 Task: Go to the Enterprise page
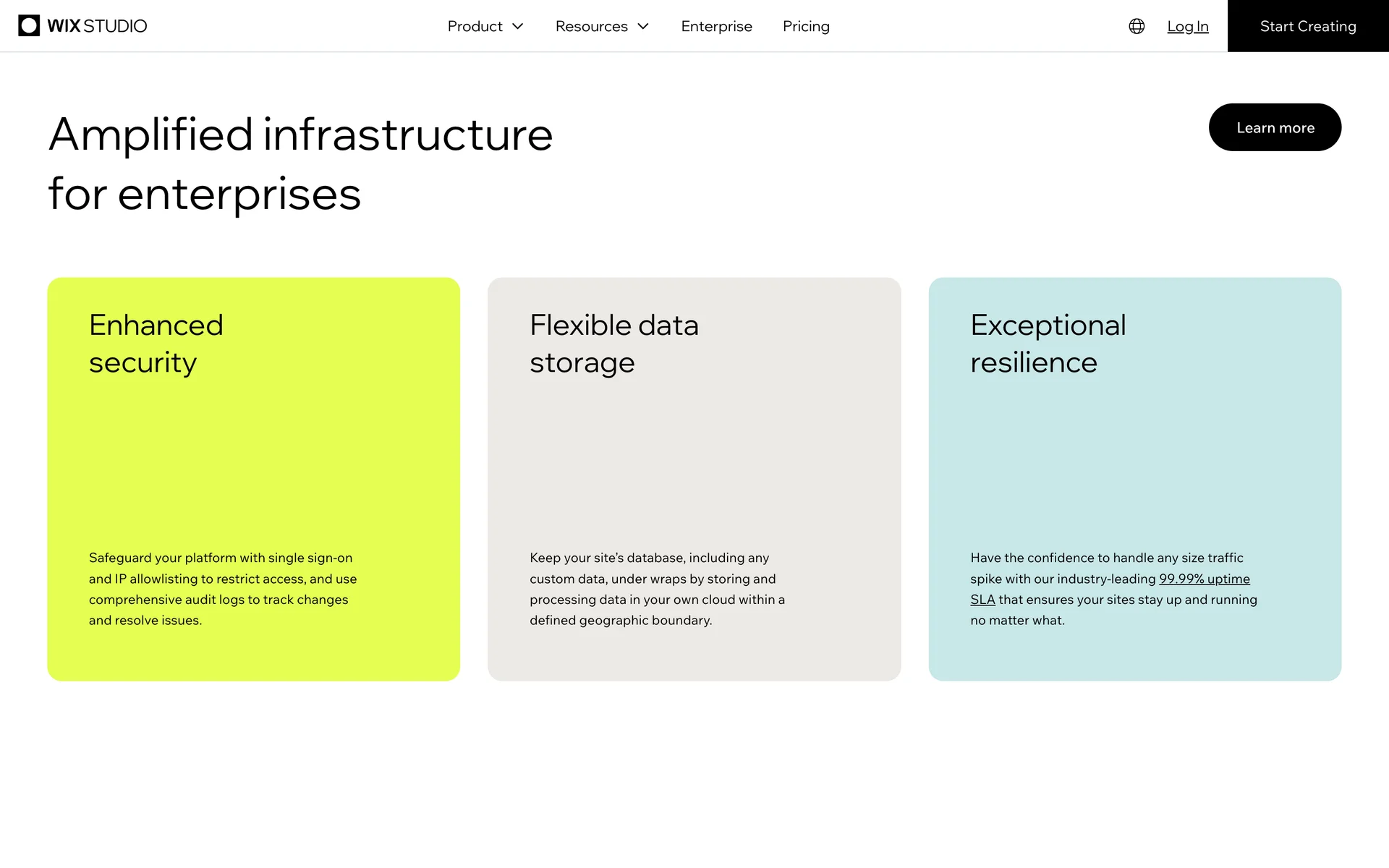tap(716, 27)
